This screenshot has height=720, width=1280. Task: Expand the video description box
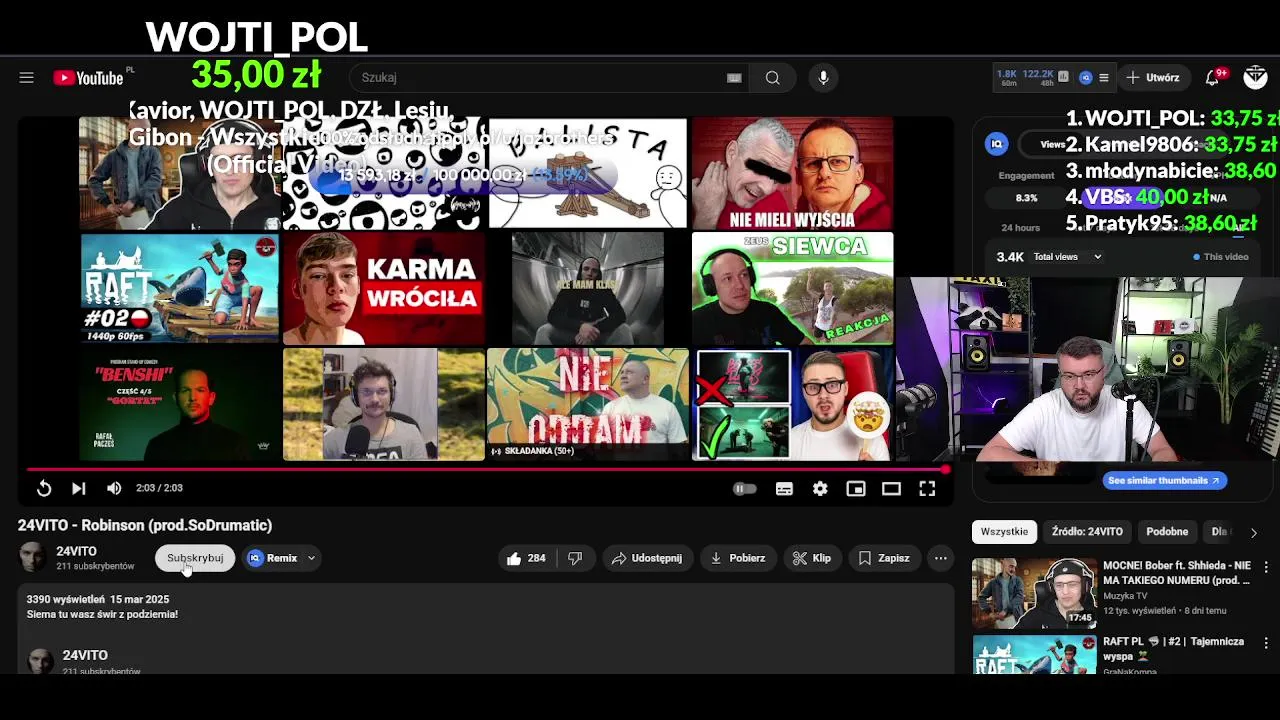tap(486, 628)
